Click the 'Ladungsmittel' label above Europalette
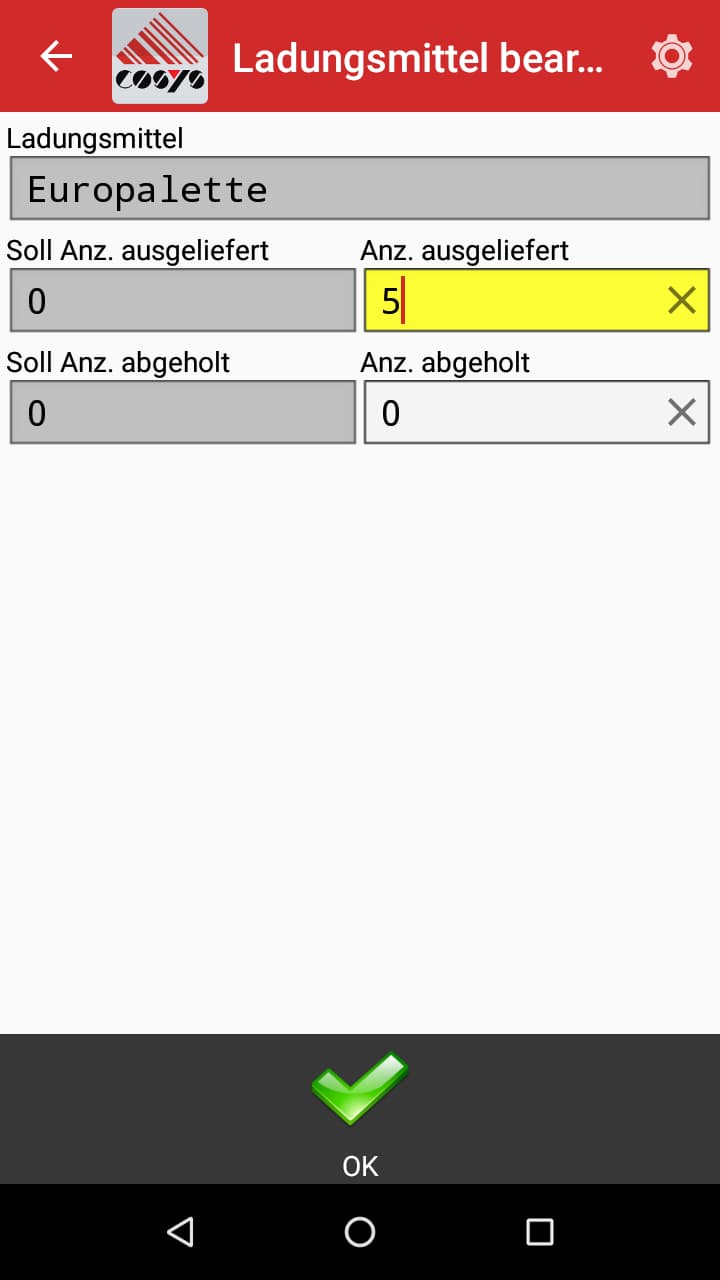Image resolution: width=720 pixels, height=1280 pixels. coord(95,138)
